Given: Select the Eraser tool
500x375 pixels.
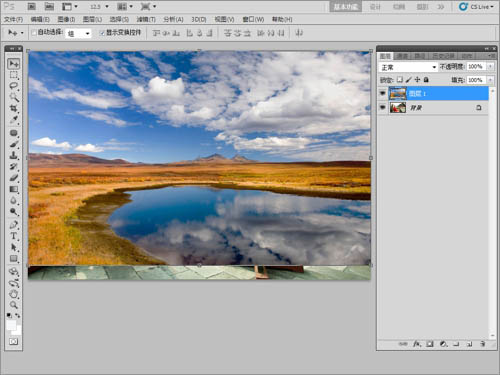Looking at the screenshot, I should [x=14, y=178].
